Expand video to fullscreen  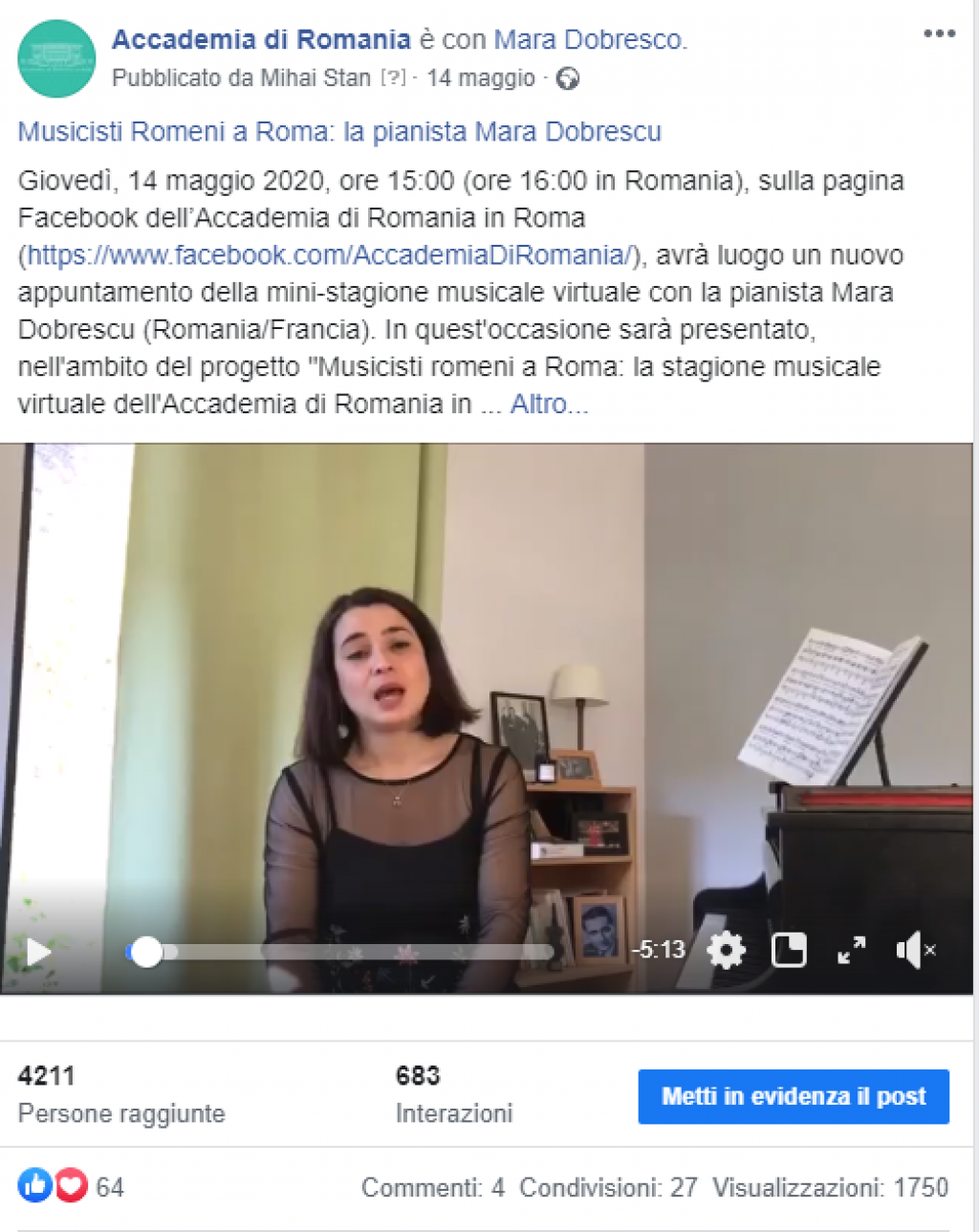(851, 950)
